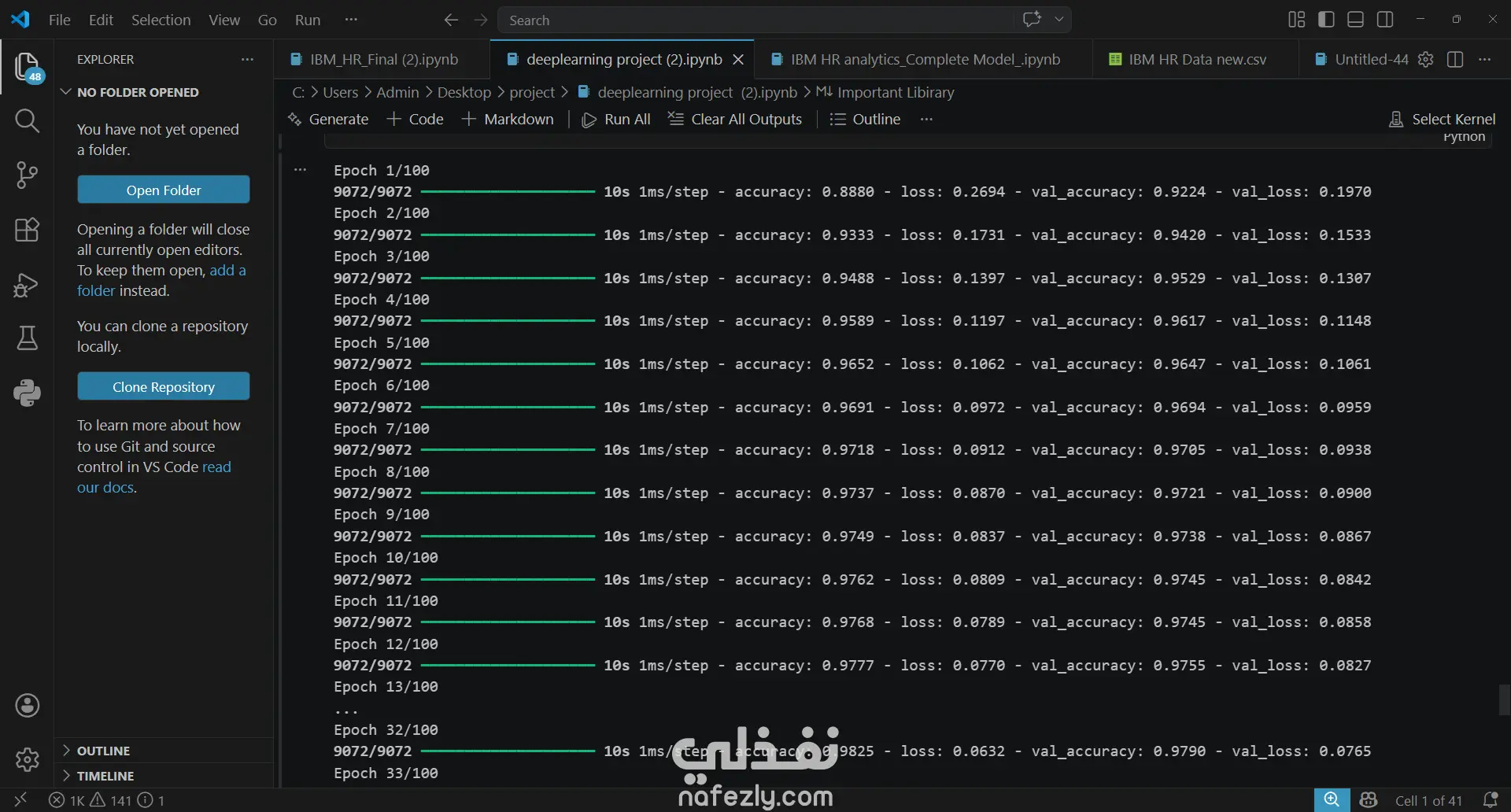Screen dimensions: 1511x812
Task: Go forward with the navigation arrow
Action: tap(481, 20)
